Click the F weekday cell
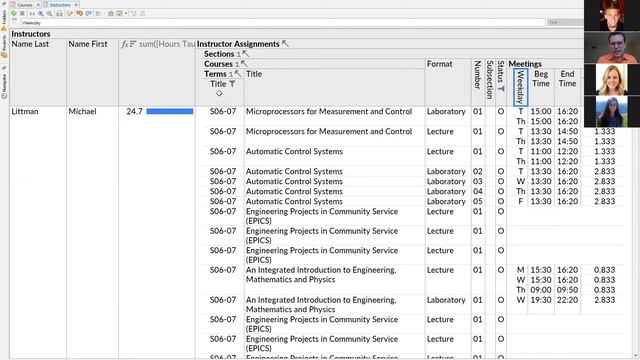The width and height of the screenshot is (640, 360). click(520, 201)
